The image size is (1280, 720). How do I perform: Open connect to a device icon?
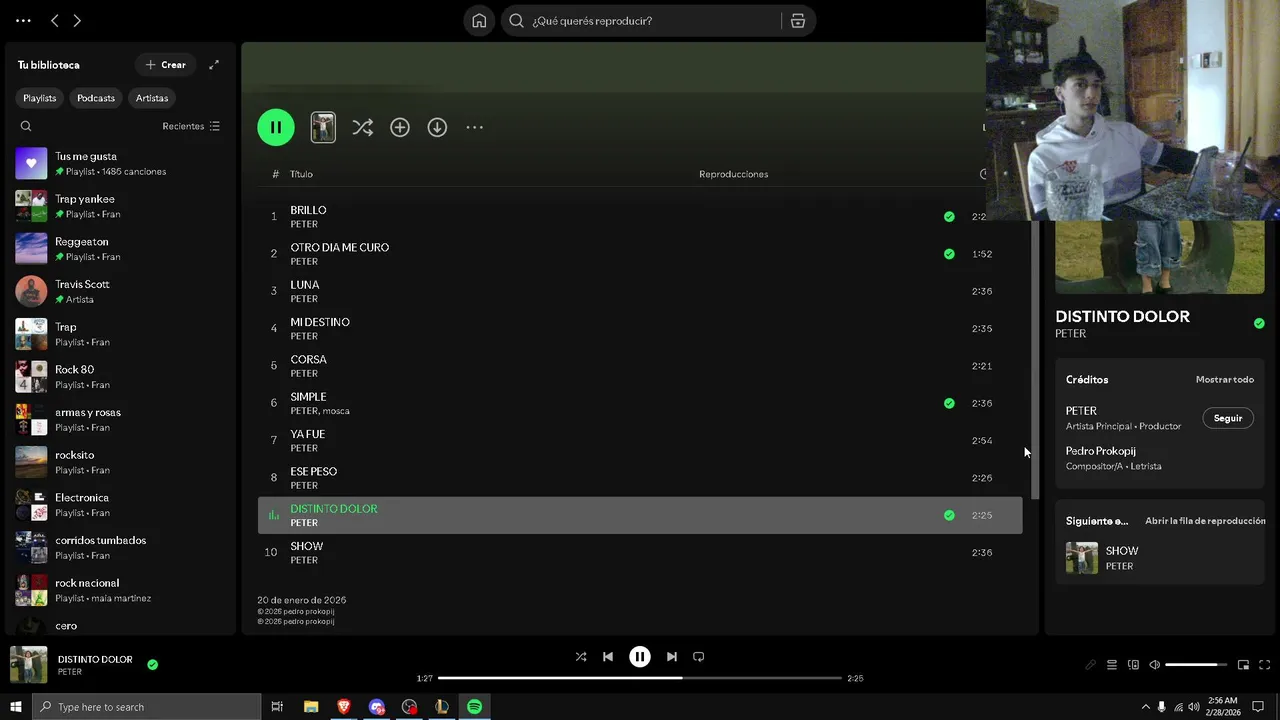tap(1133, 665)
